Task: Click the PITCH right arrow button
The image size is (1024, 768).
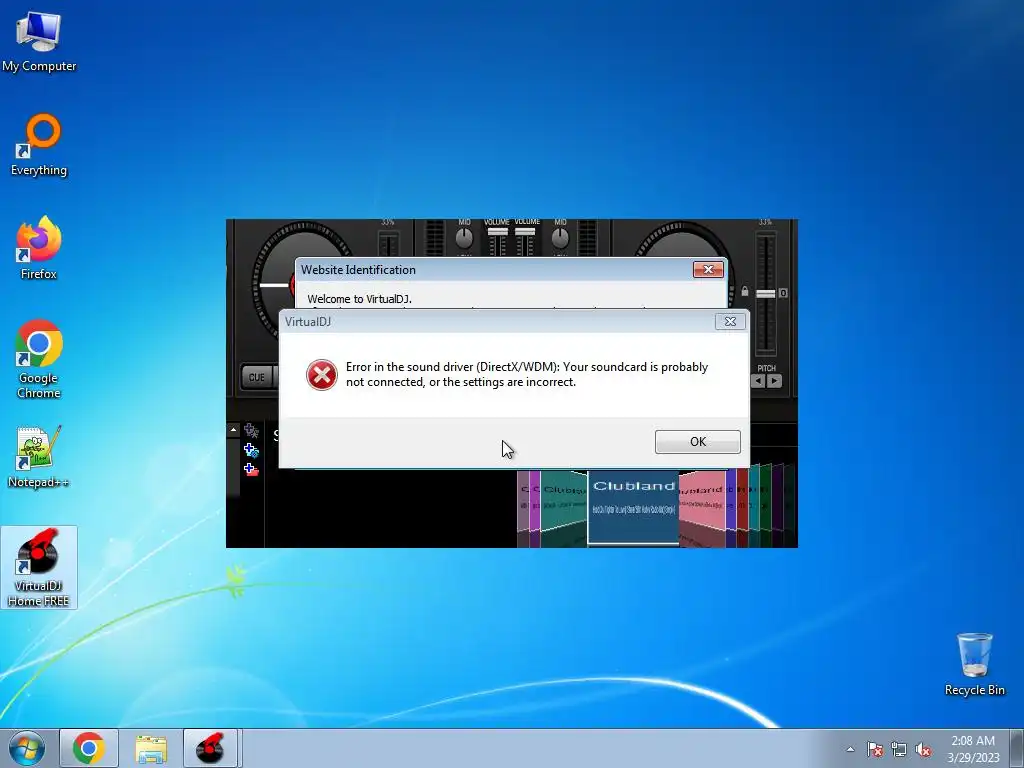Action: pos(774,381)
